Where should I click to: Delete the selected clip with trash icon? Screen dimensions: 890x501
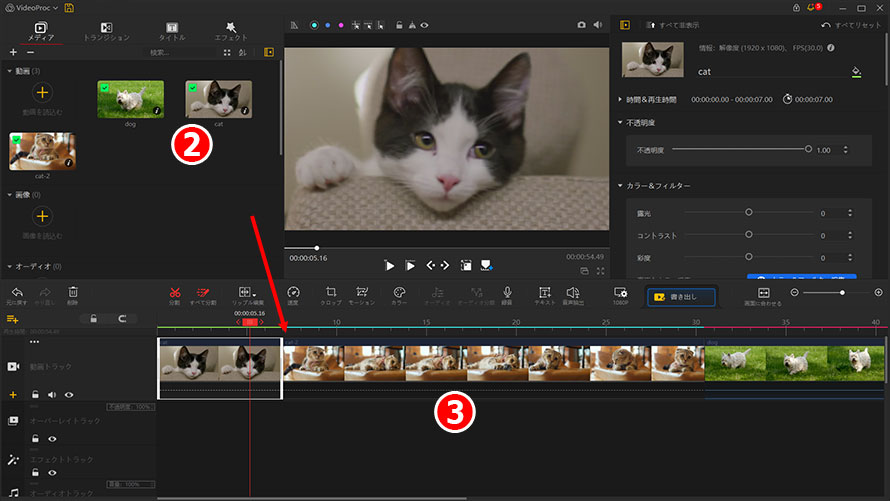(73, 292)
